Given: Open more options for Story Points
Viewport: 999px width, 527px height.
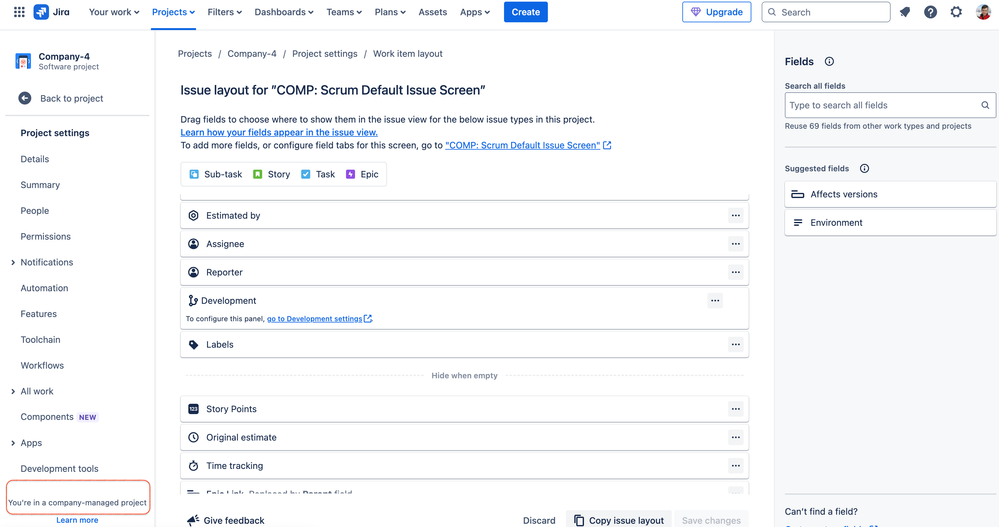Looking at the screenshot, I should click(x=735, y=409).
